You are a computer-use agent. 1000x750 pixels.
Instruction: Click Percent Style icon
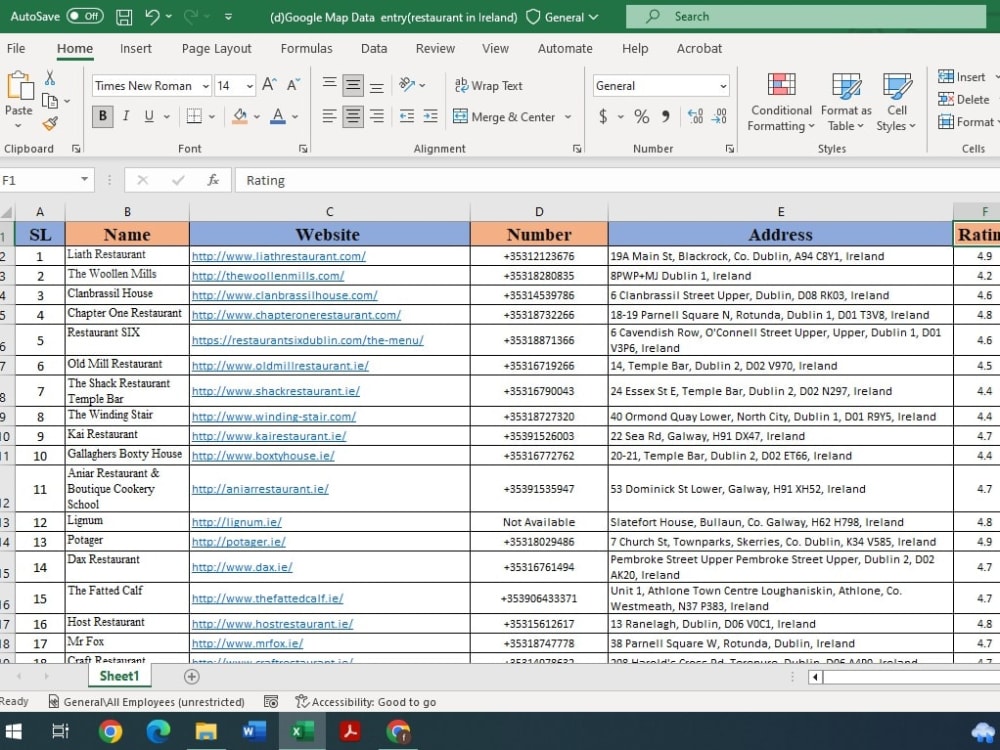click(642, 116)
